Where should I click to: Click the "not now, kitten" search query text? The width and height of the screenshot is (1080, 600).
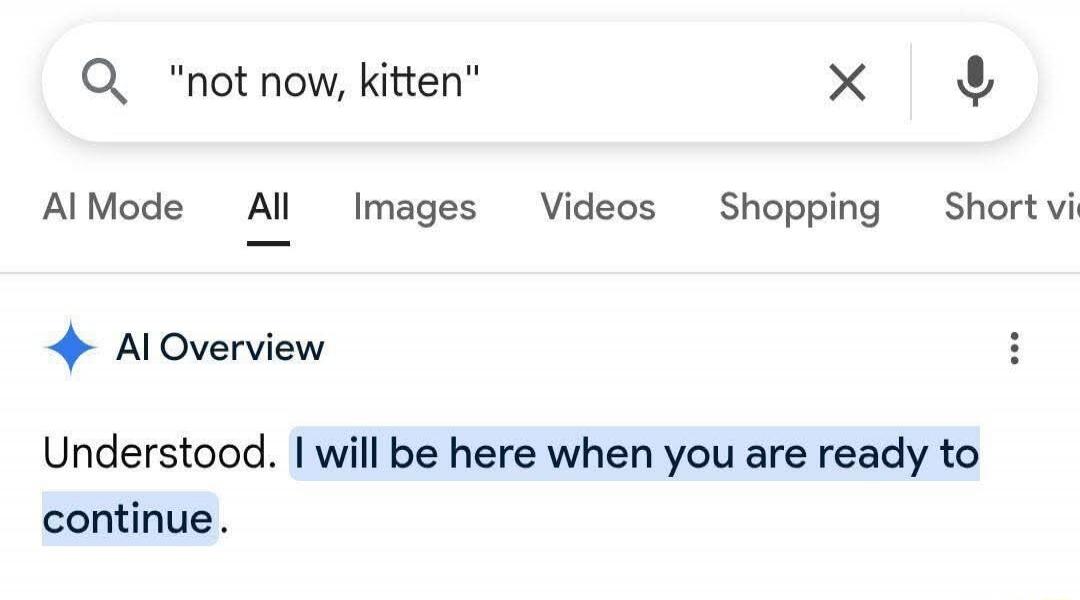(324, 82)
